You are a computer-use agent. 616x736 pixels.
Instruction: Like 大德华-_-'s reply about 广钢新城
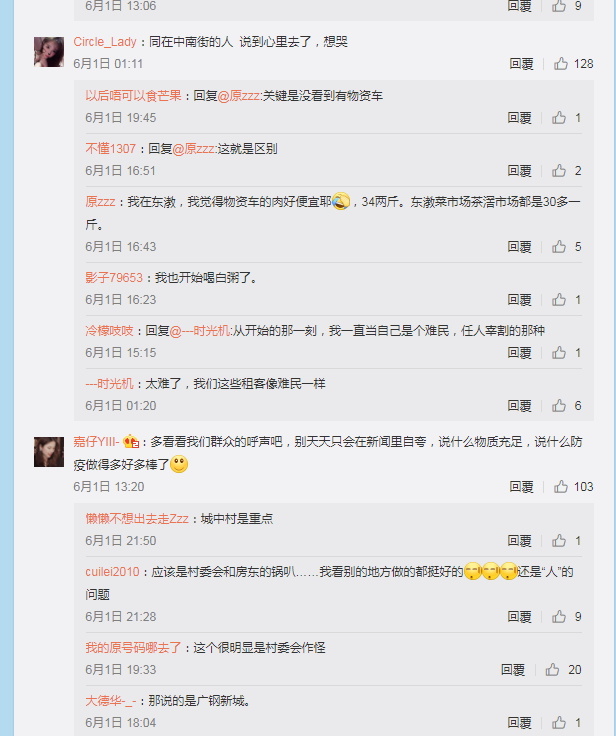point(559,722)
